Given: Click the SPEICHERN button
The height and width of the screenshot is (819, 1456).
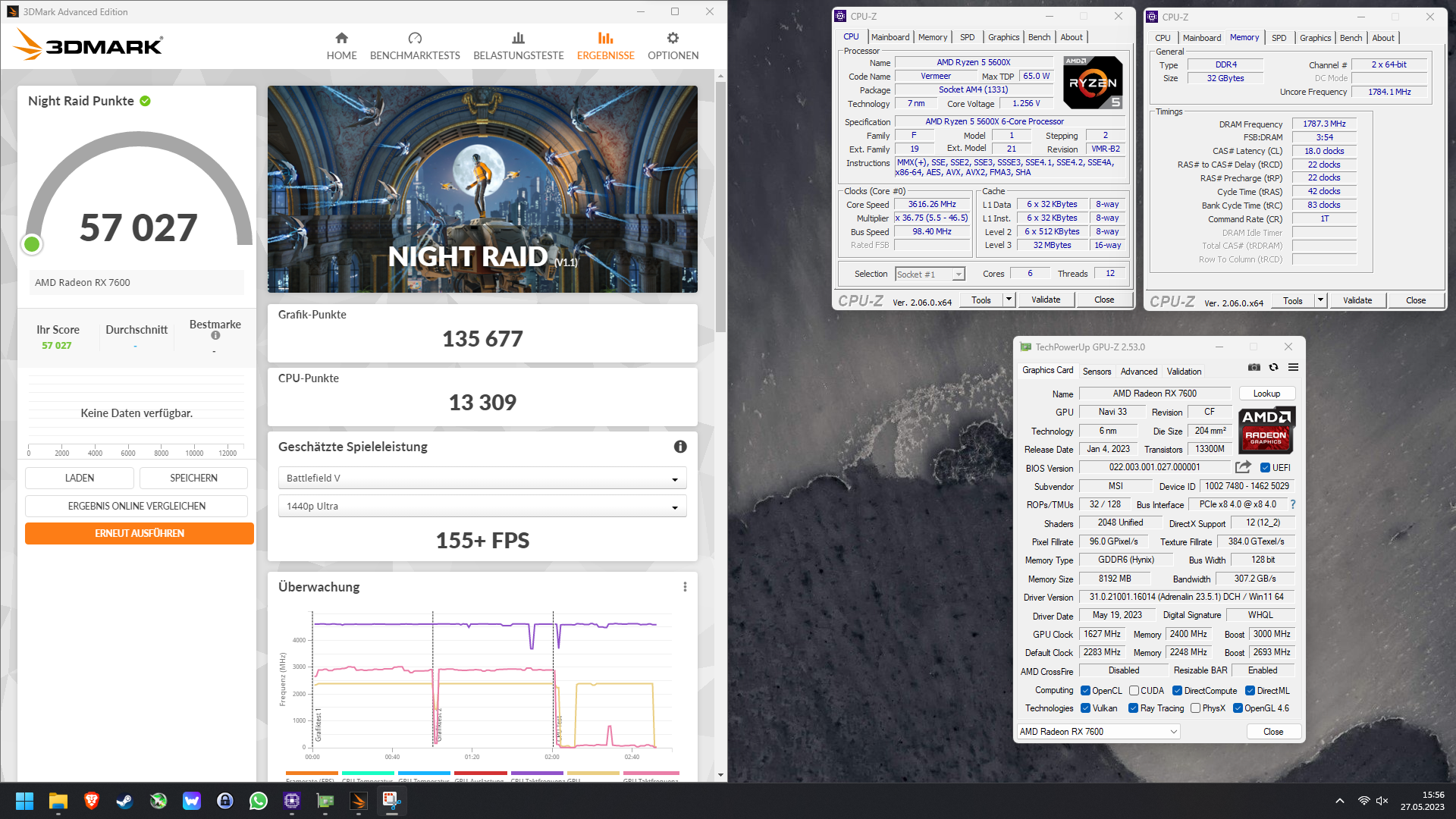Looking at the screenshot, I should (193, 478).
